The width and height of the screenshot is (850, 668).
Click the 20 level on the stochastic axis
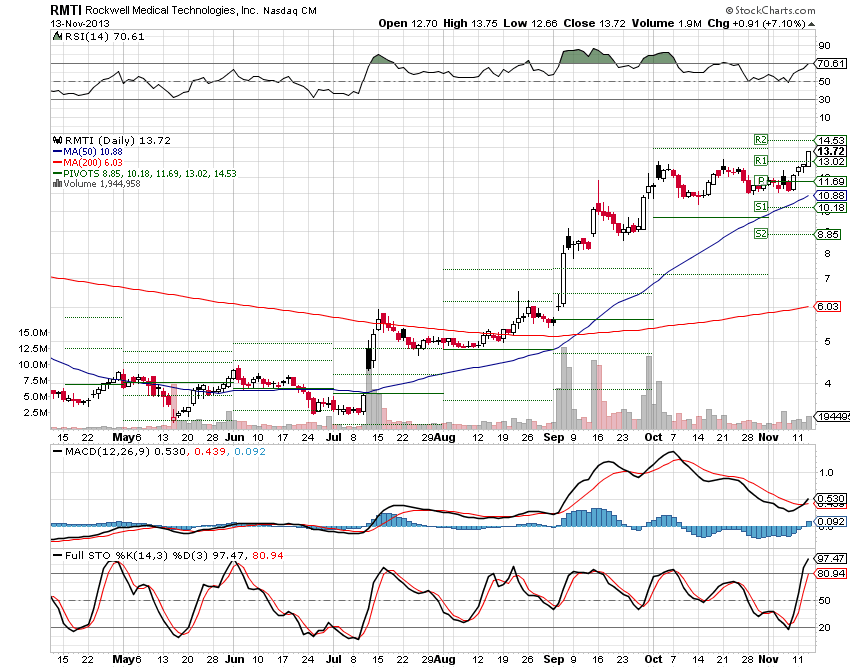pos(824,627)
